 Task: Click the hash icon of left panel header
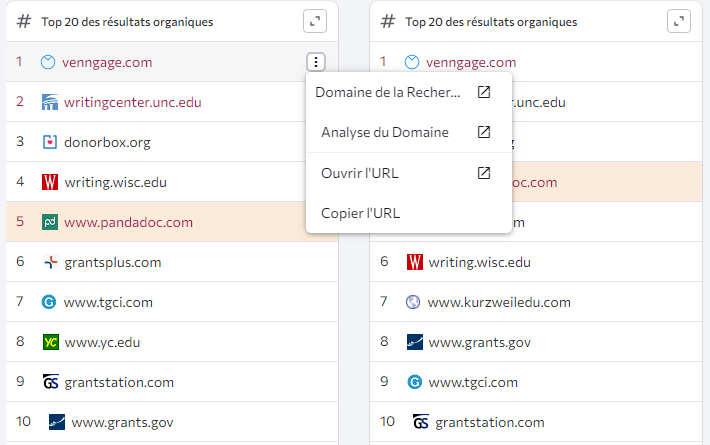click(x=24, y=21)
